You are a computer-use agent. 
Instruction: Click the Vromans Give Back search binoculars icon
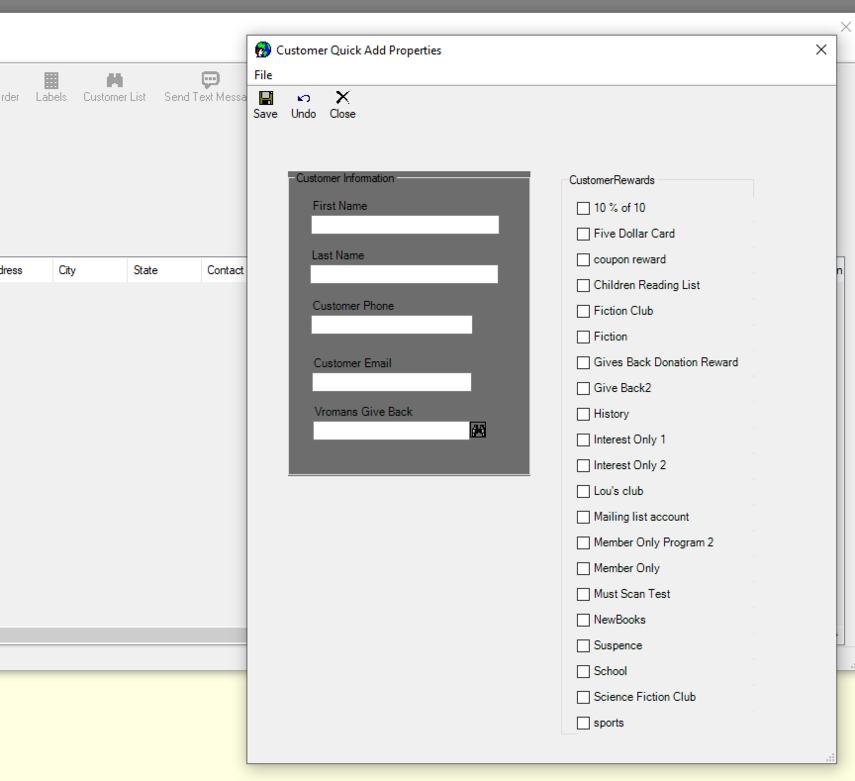tap(478, 430)
